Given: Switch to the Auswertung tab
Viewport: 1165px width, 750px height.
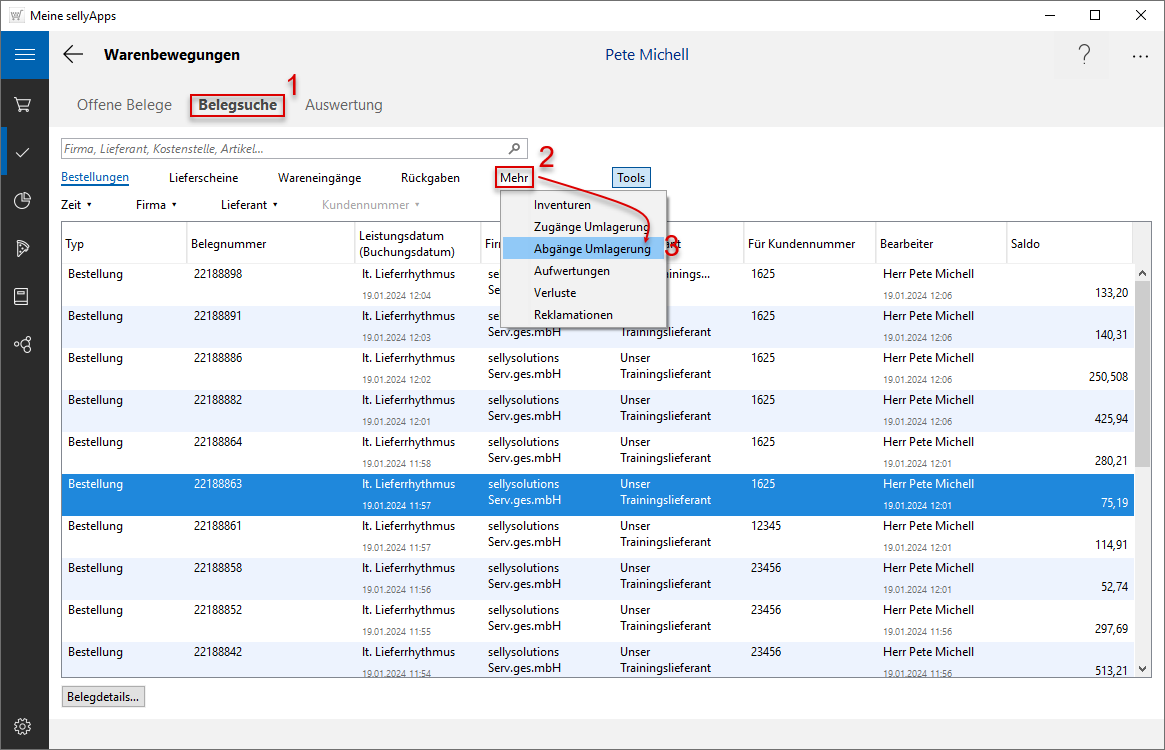Looking at the screenshot, I should pos(343,105).
